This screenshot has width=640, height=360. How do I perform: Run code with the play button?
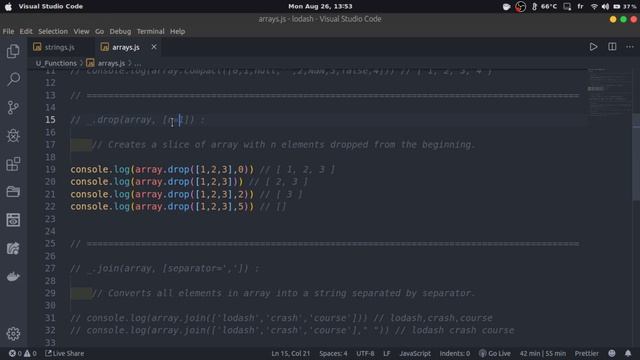click(x=593, y=47)
